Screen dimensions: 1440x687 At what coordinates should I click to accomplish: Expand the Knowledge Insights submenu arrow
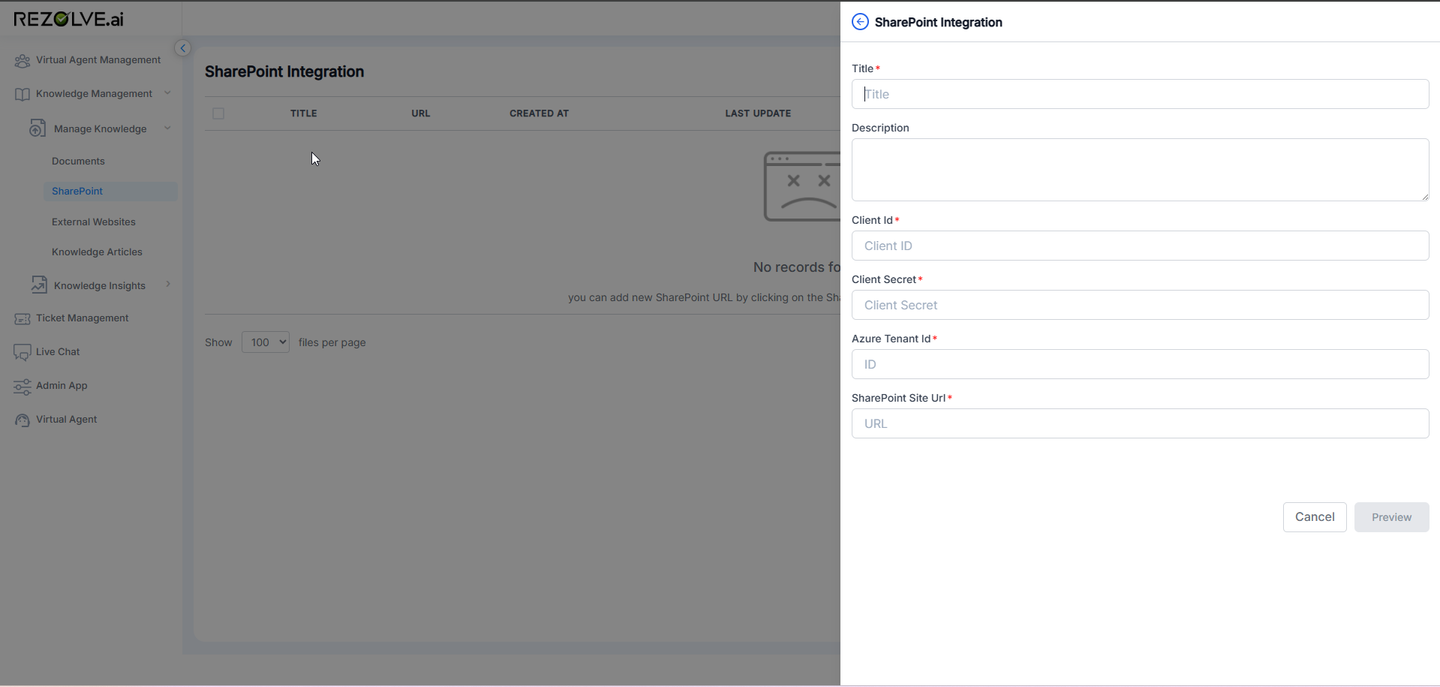(167, 285)
